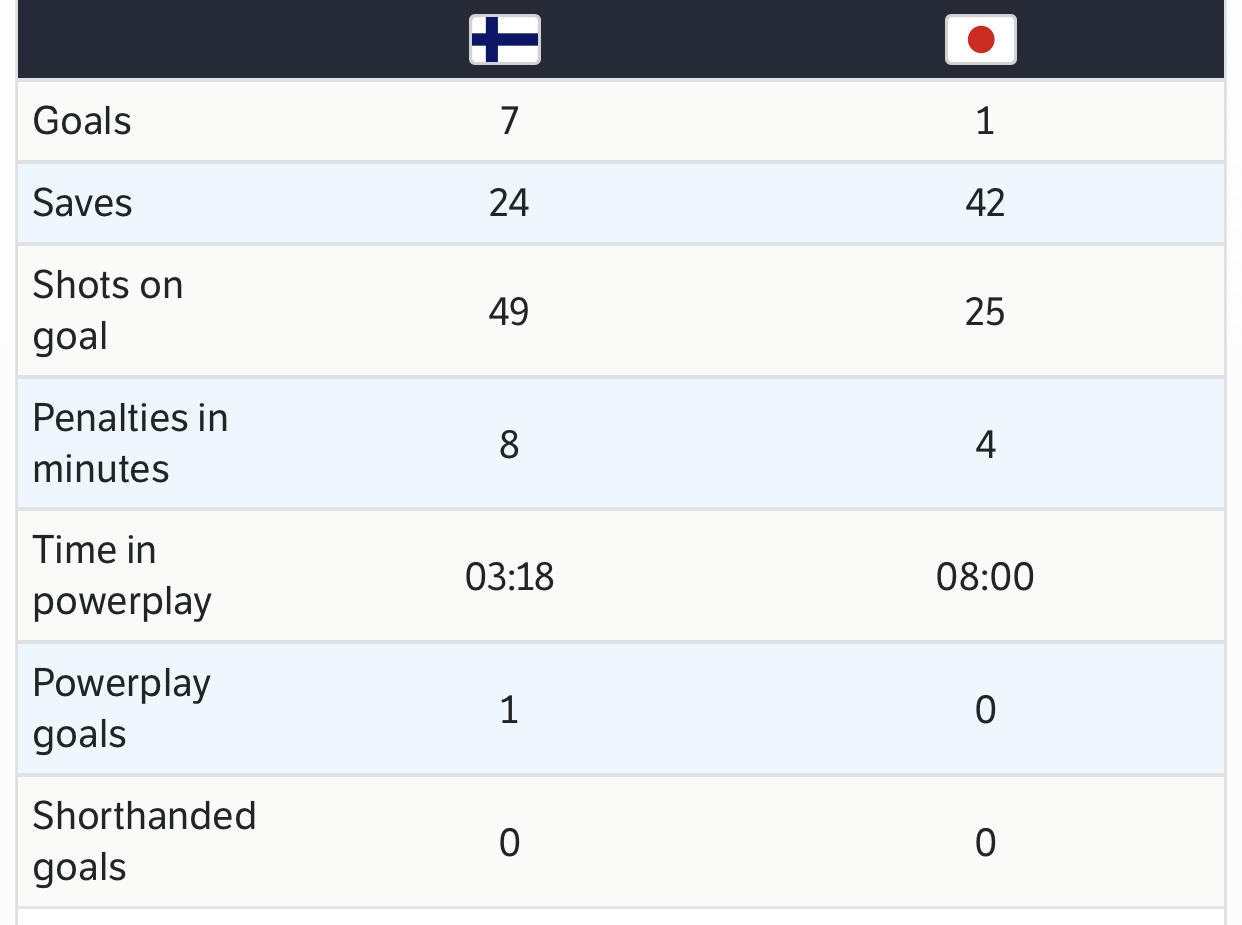
Task: Click Finland's saves value 24
Action: coord(509,203)
